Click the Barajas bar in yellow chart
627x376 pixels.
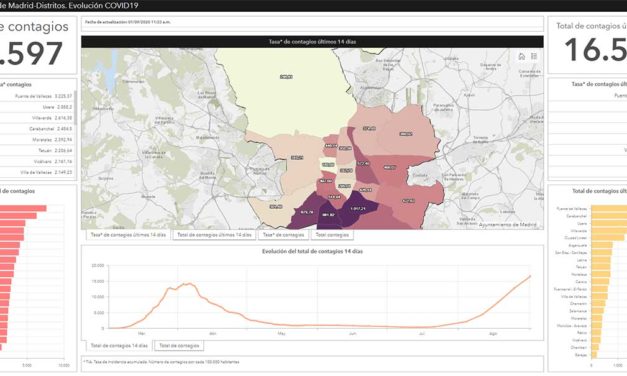click(x=594, y=355)
